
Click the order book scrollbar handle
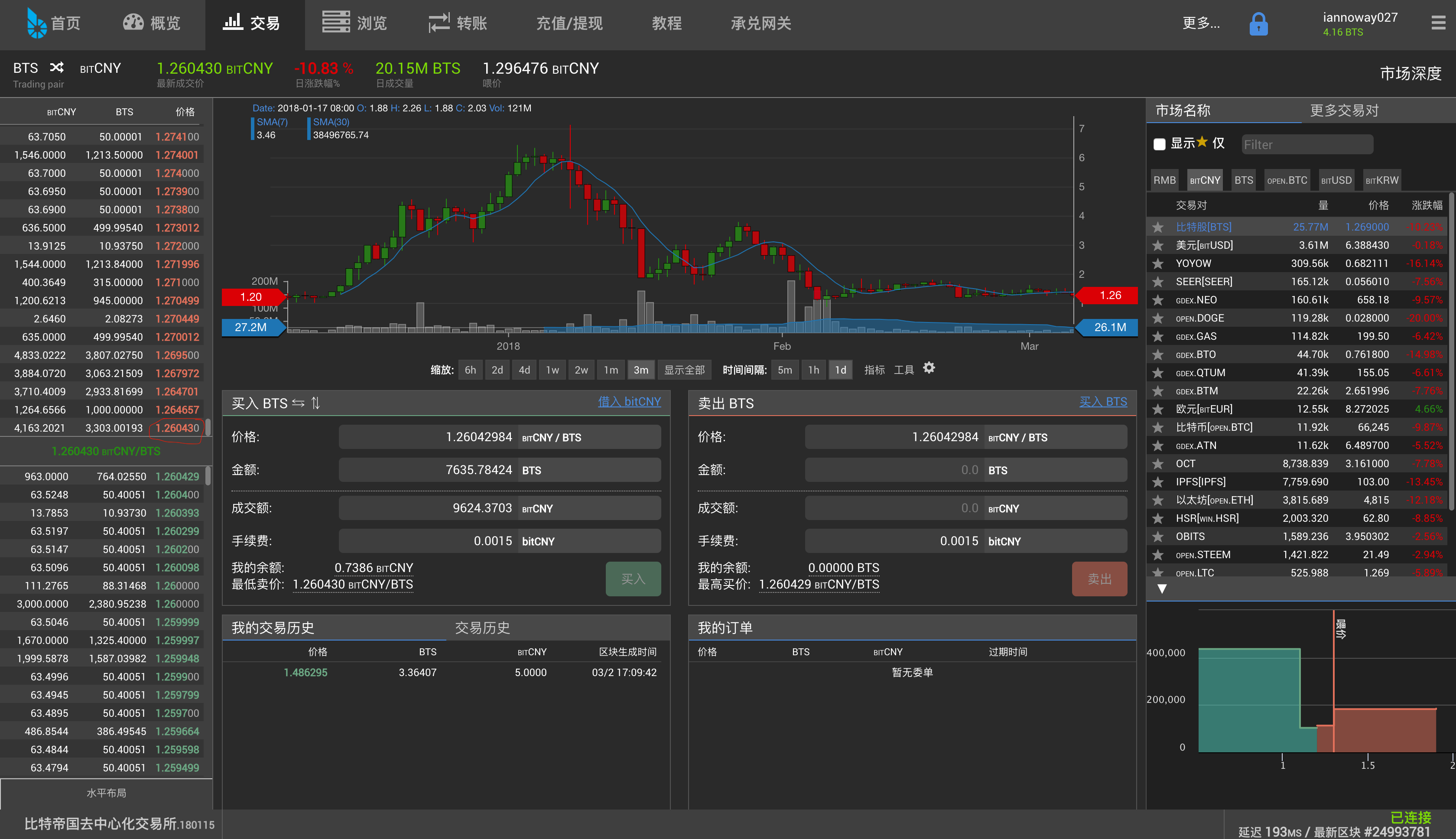pos(208,427)
